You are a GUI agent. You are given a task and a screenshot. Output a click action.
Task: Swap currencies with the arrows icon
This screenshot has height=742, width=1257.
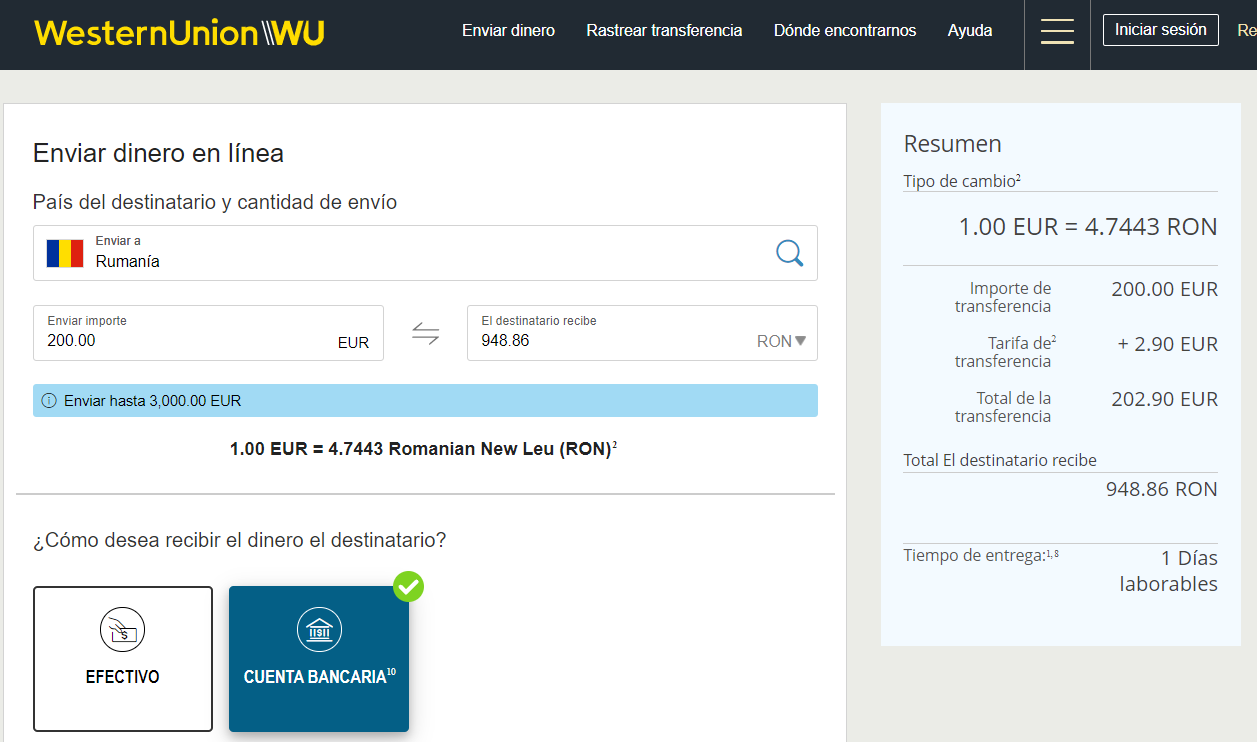point(426,333)
